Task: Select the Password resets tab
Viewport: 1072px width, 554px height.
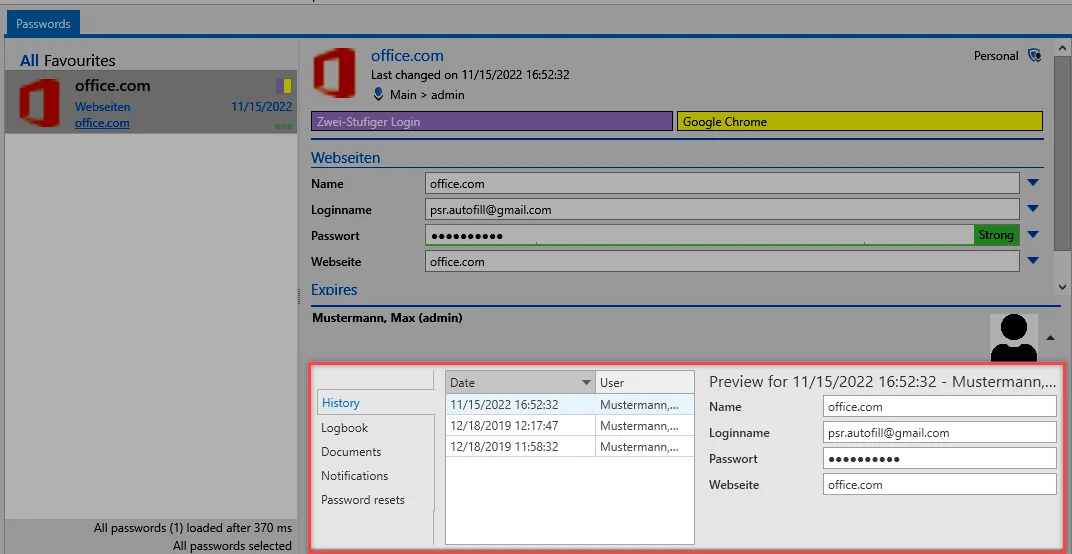Action: tap(363, 500)
